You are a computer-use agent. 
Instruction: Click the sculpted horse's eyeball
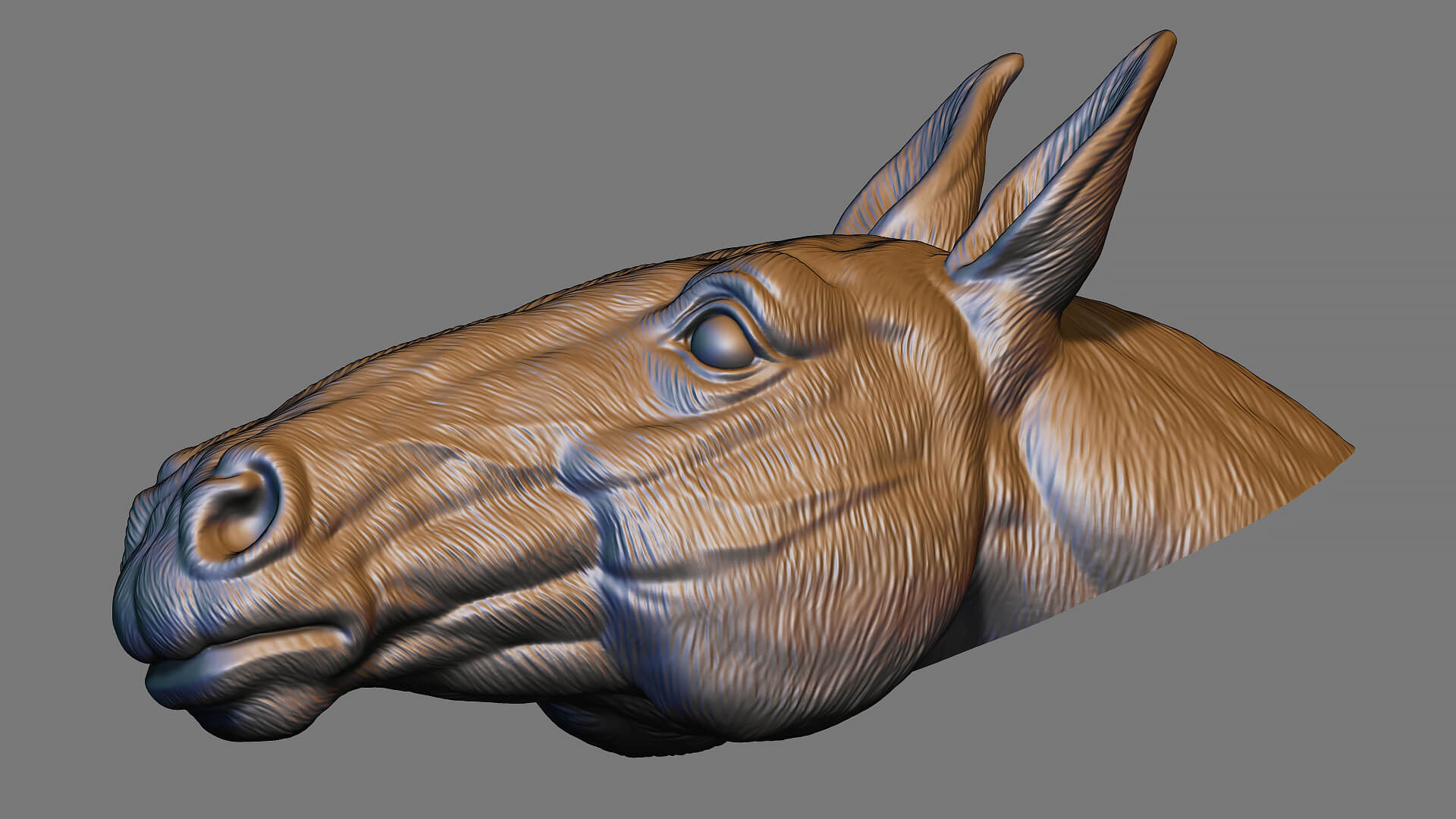pos(721,343)
